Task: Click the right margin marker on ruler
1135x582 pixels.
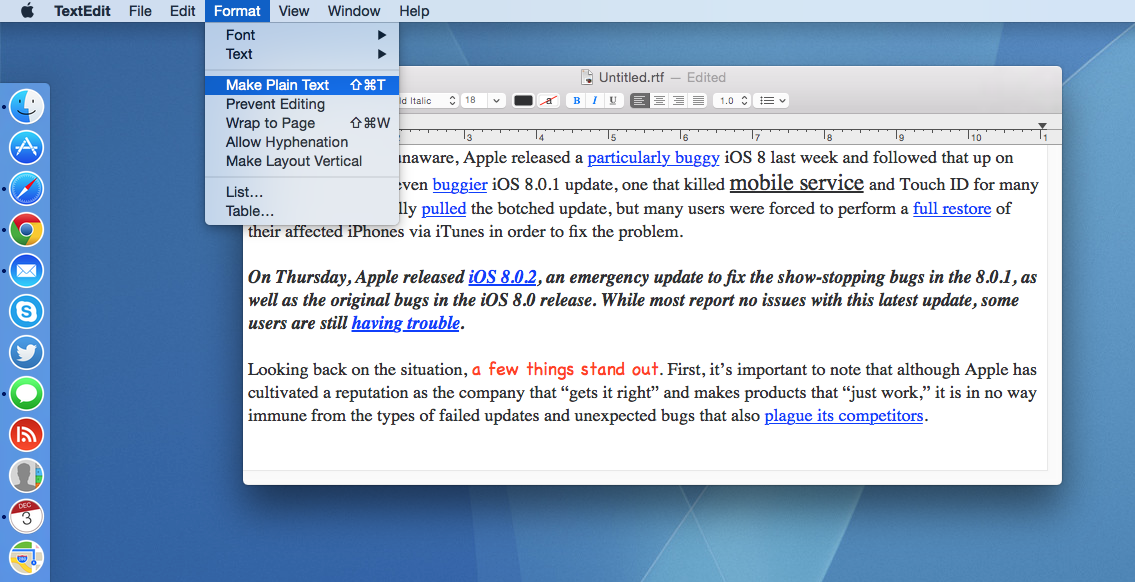Action: (1043, 125)
